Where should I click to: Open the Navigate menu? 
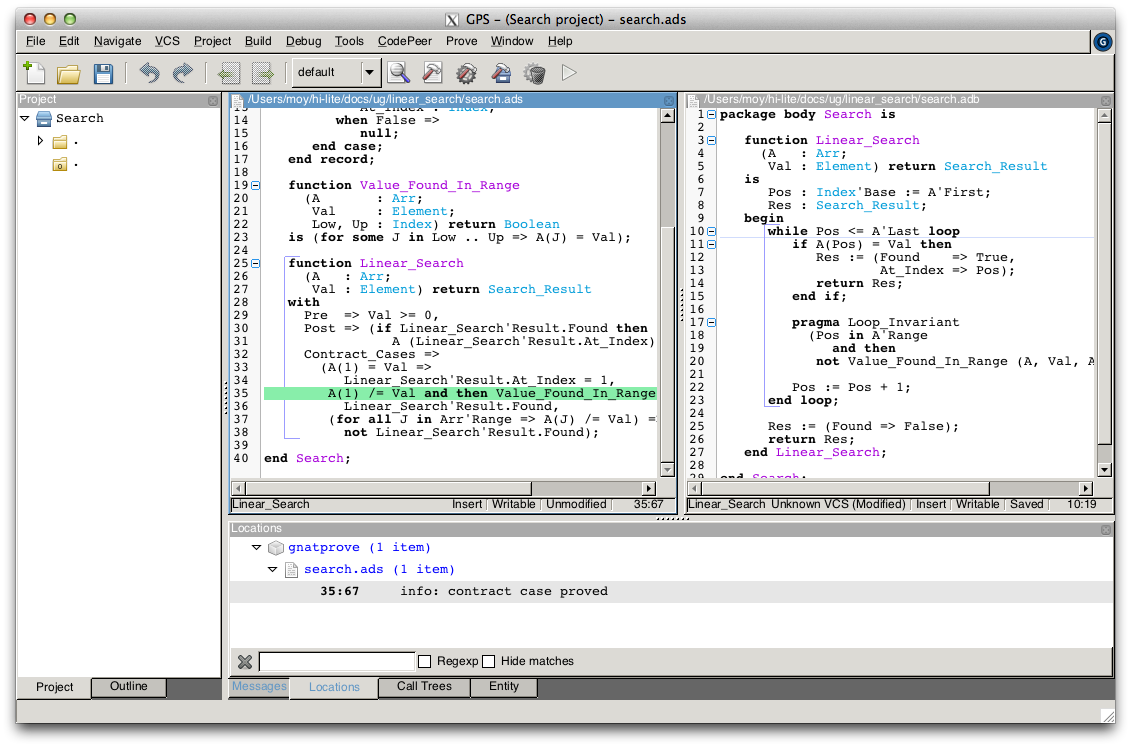click(118, 41)
